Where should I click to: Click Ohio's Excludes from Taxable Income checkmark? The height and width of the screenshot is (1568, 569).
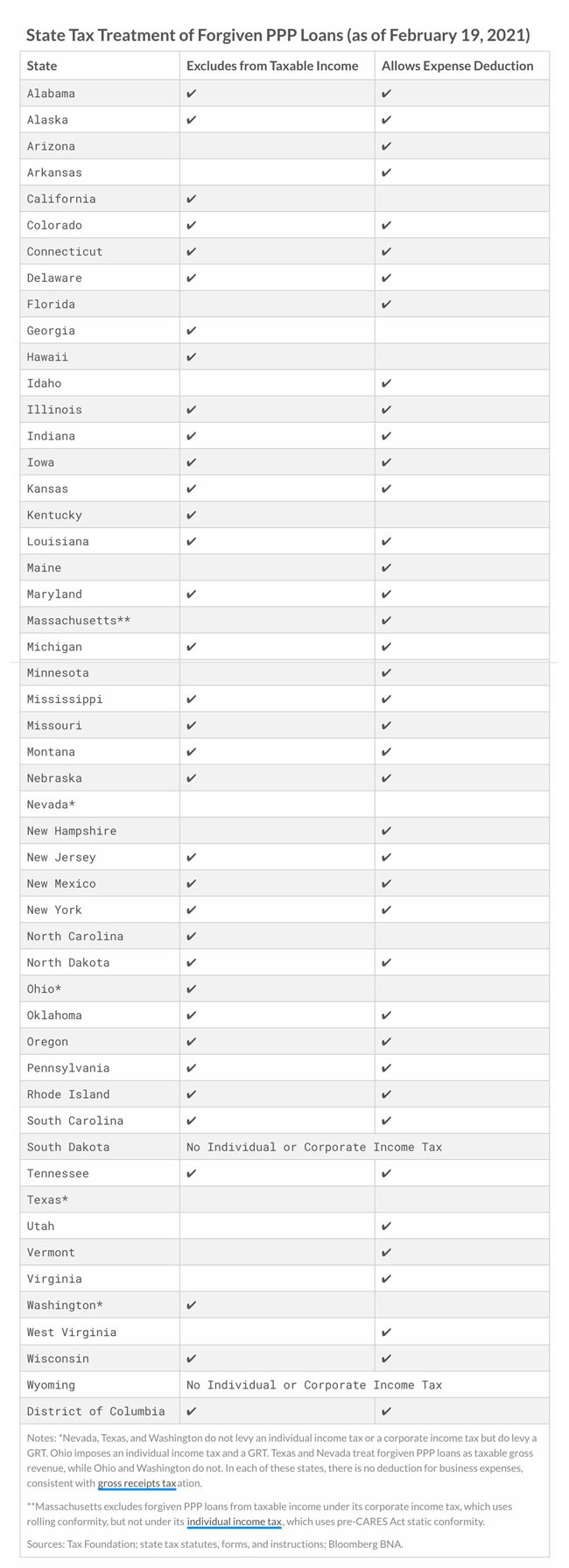click(x=192, y=989)
